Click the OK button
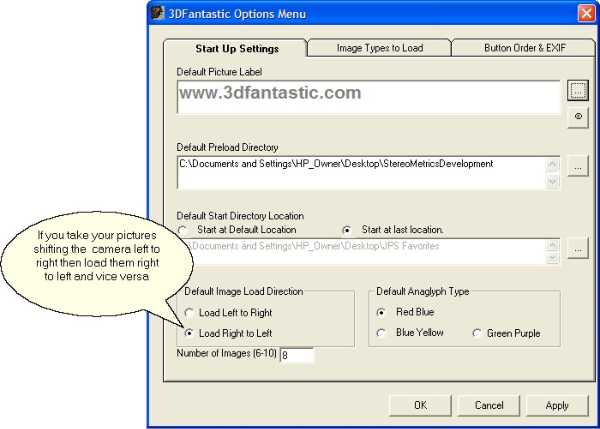The height and width of the screenshot is (429, 600). (420, 405)
